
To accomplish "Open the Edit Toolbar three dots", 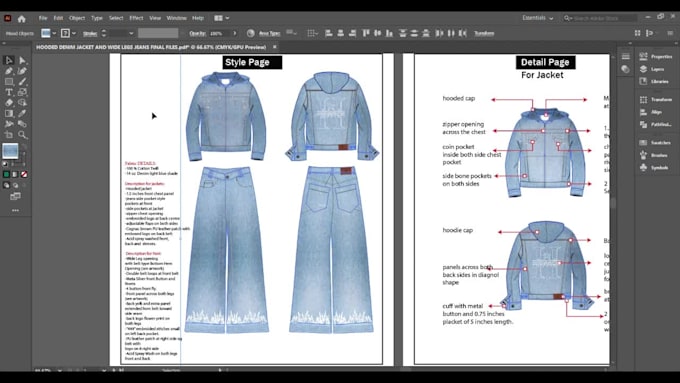I will coord(15,210).
